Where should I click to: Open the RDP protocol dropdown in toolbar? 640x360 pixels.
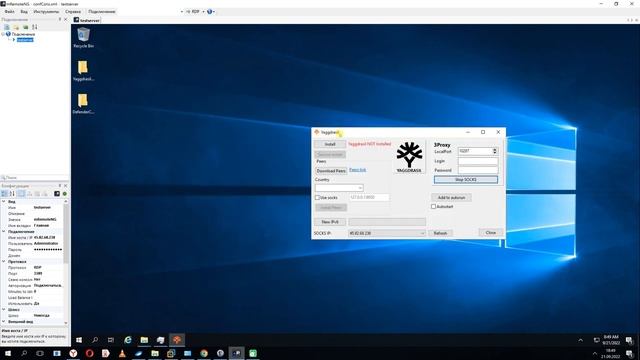(196, 11)
